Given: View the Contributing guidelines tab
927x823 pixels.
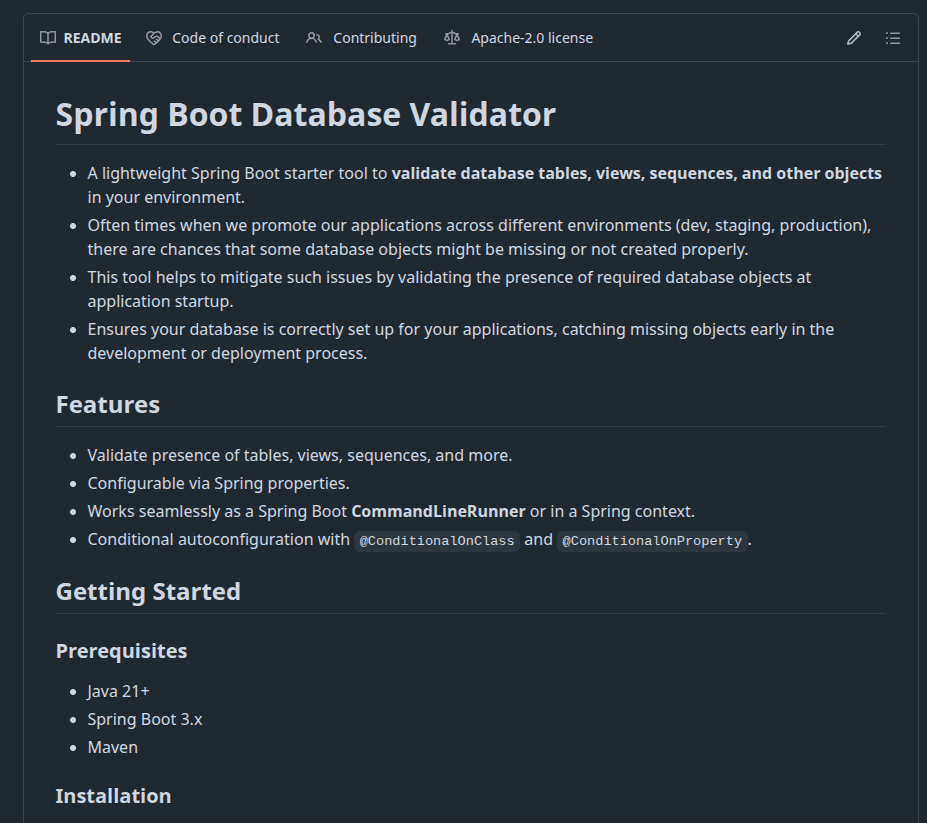Looking at the screenshot, I should click(377, 38).
